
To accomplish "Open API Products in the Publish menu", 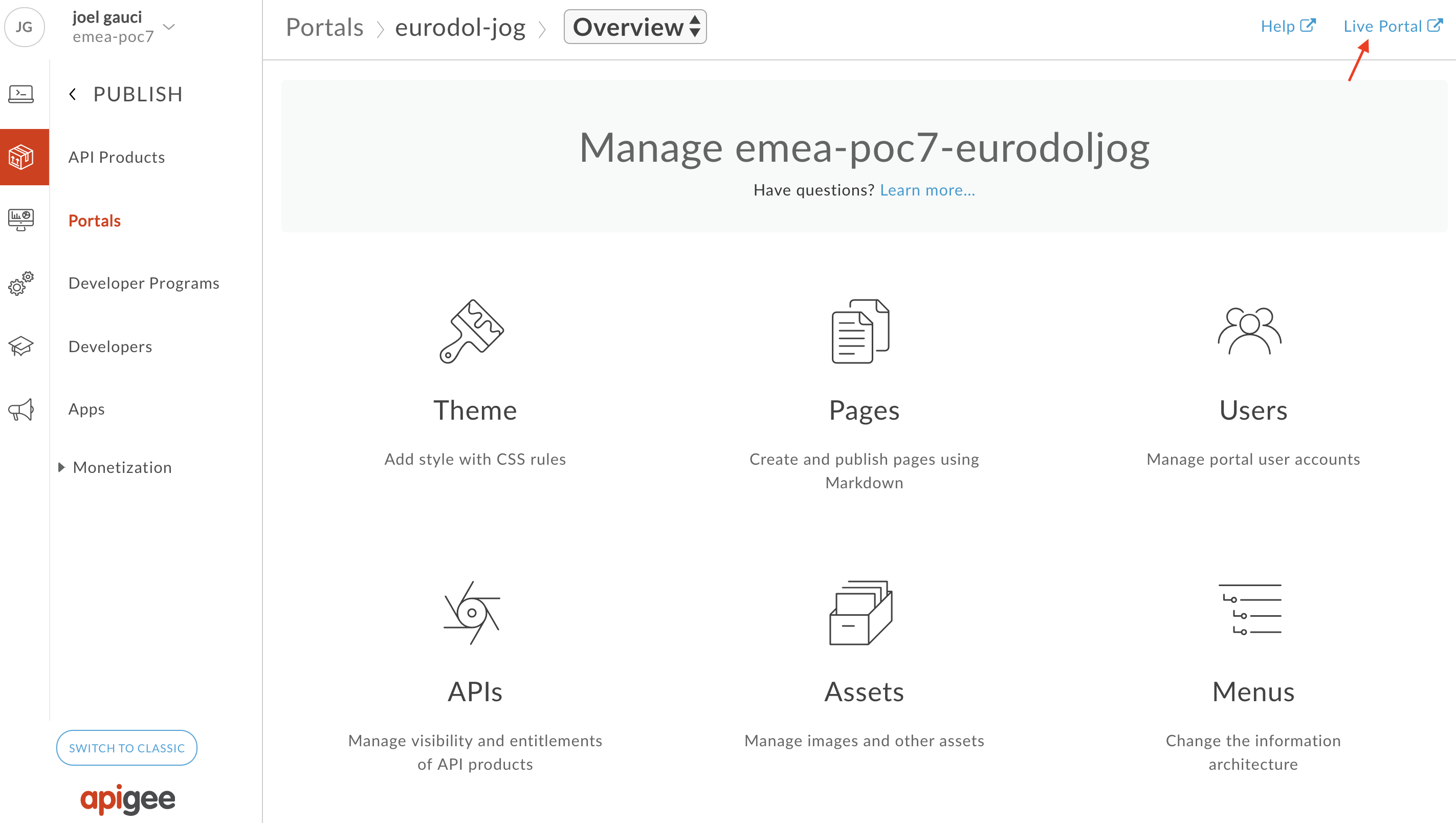I will click(x=117, y=157).
